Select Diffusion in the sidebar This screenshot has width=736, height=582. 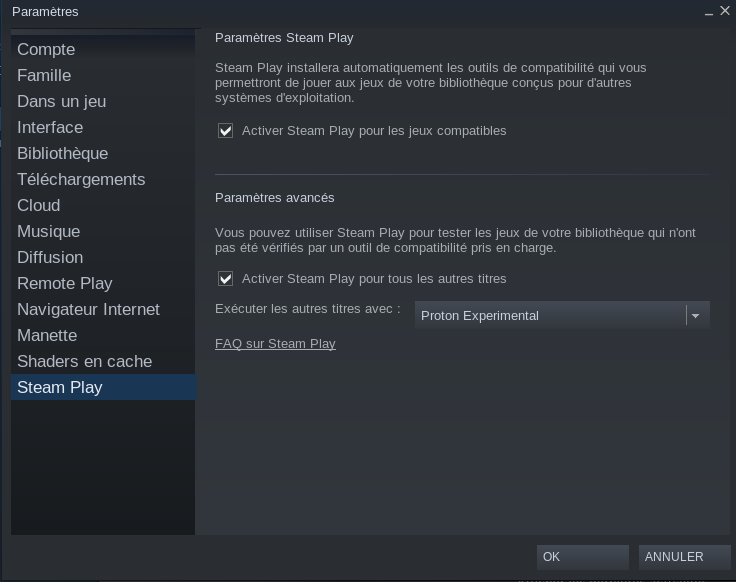point(50,257)
